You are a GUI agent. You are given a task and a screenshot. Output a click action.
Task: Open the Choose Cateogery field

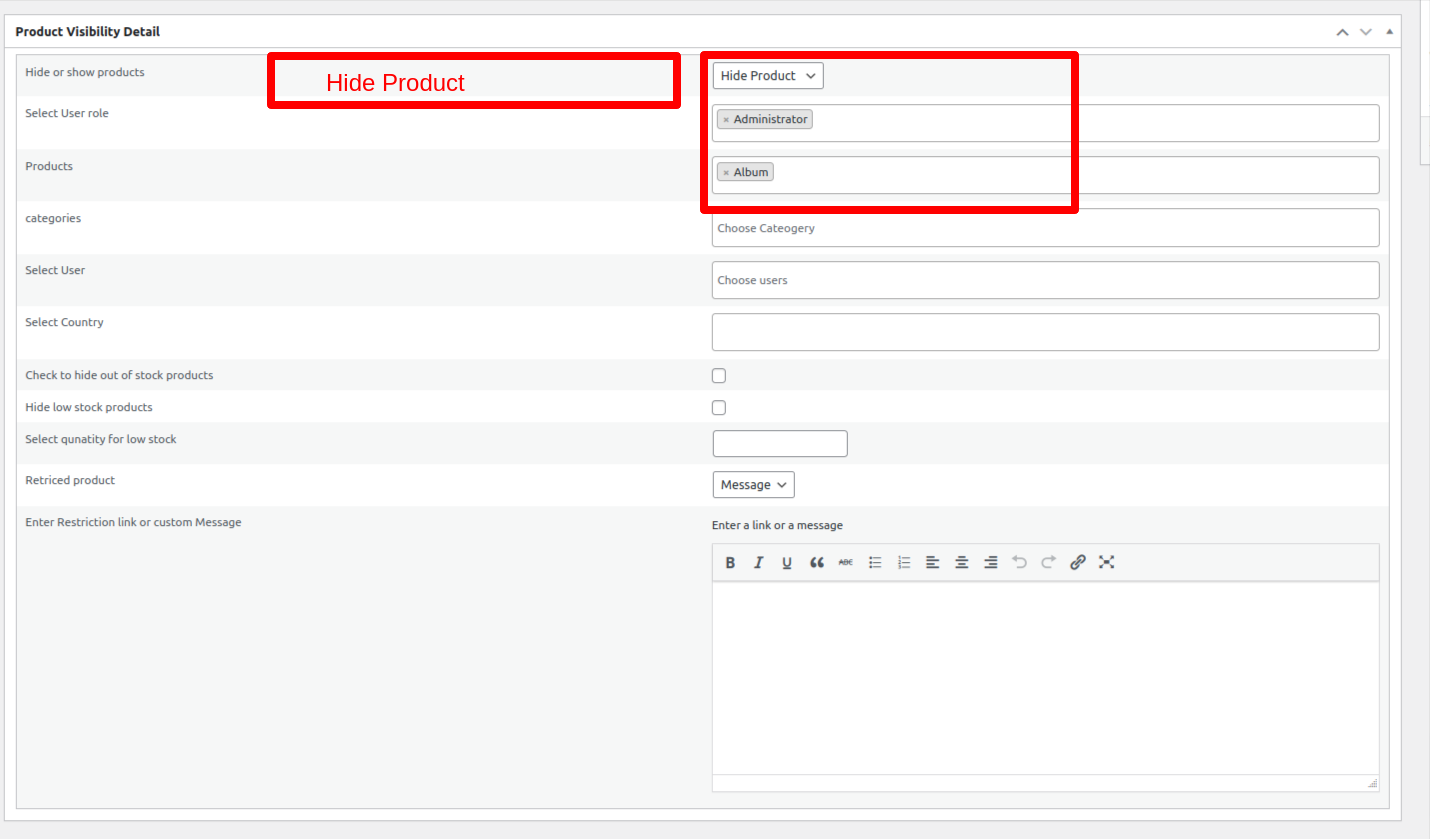point(1045,228)
